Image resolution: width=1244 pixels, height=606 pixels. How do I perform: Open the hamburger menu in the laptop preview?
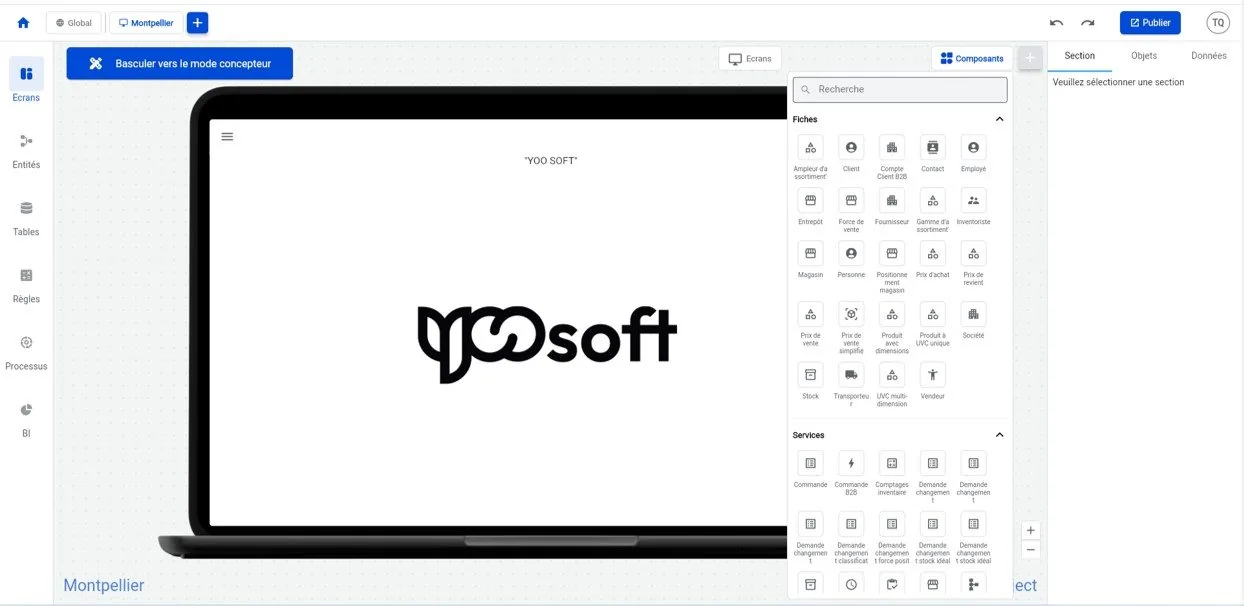click(x=227, y=136)
